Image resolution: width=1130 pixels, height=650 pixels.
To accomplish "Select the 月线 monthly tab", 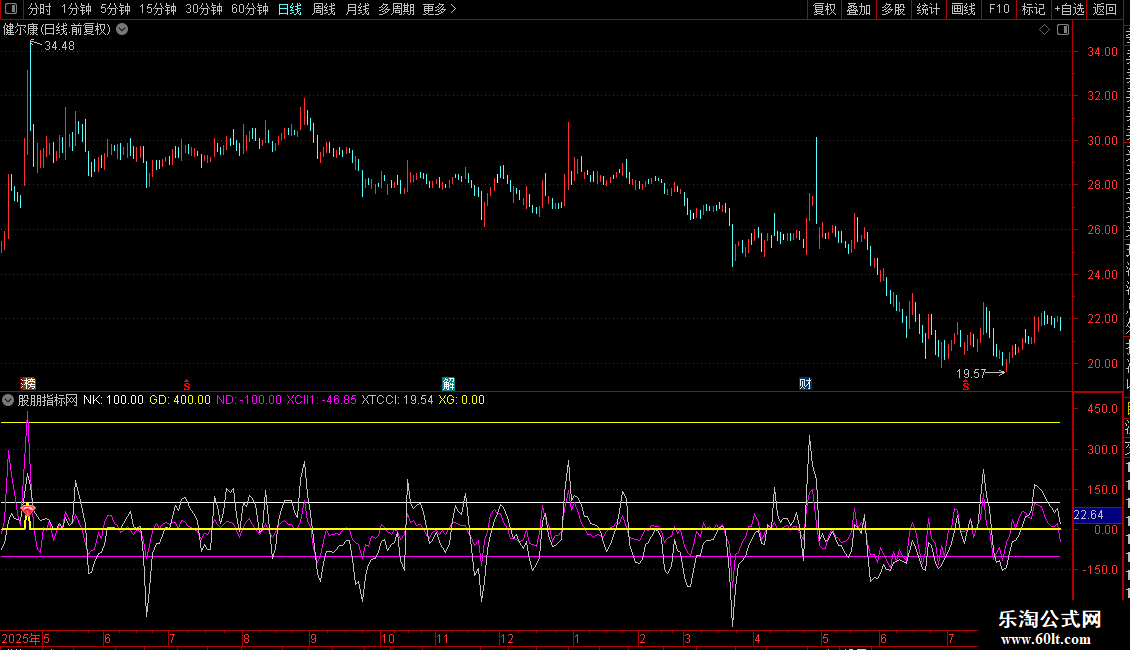I will pyautogui.click(x=357, y=9).
